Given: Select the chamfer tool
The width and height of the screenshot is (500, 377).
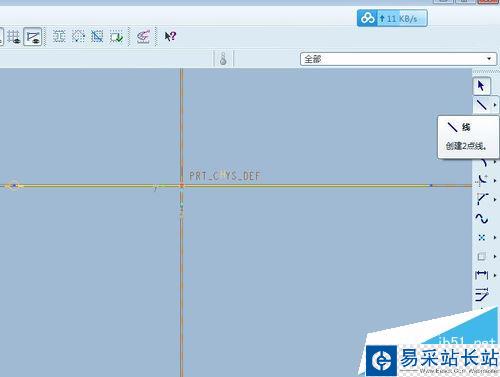Looking at the screenshot, I should [x=482, y=199].
